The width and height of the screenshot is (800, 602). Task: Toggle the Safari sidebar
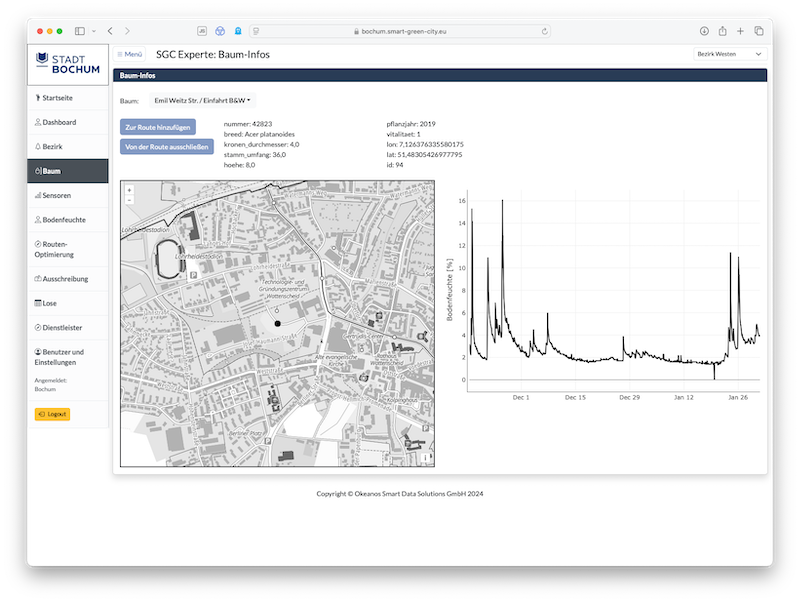(x=80, y=31)
